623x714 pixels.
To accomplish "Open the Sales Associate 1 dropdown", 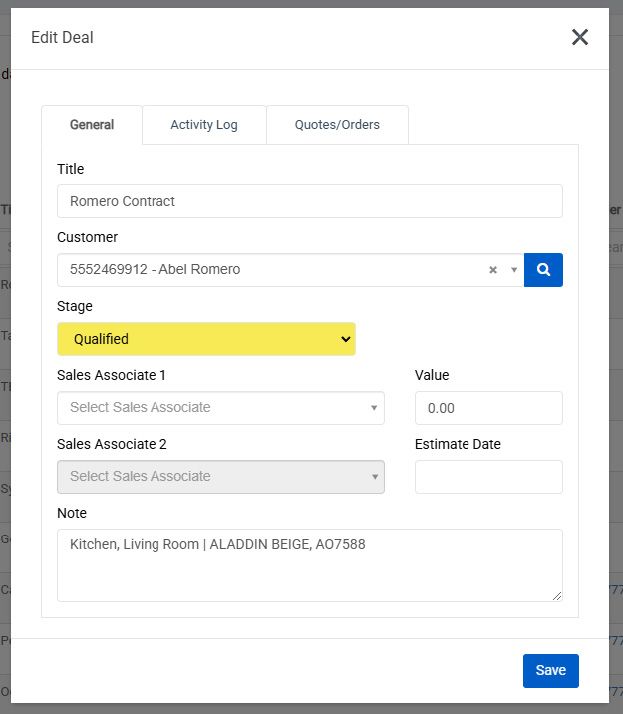I will [x=221, y=408].
